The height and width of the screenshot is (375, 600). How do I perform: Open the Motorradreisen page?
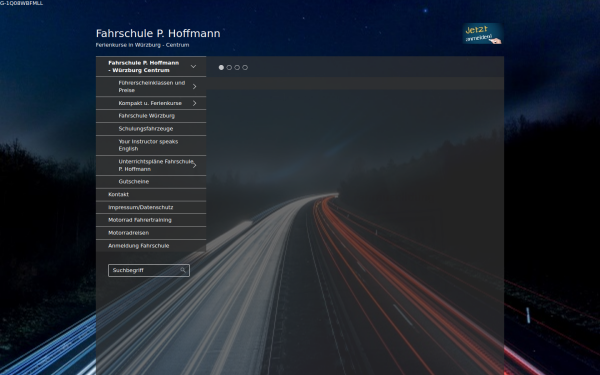pos(151,233)
